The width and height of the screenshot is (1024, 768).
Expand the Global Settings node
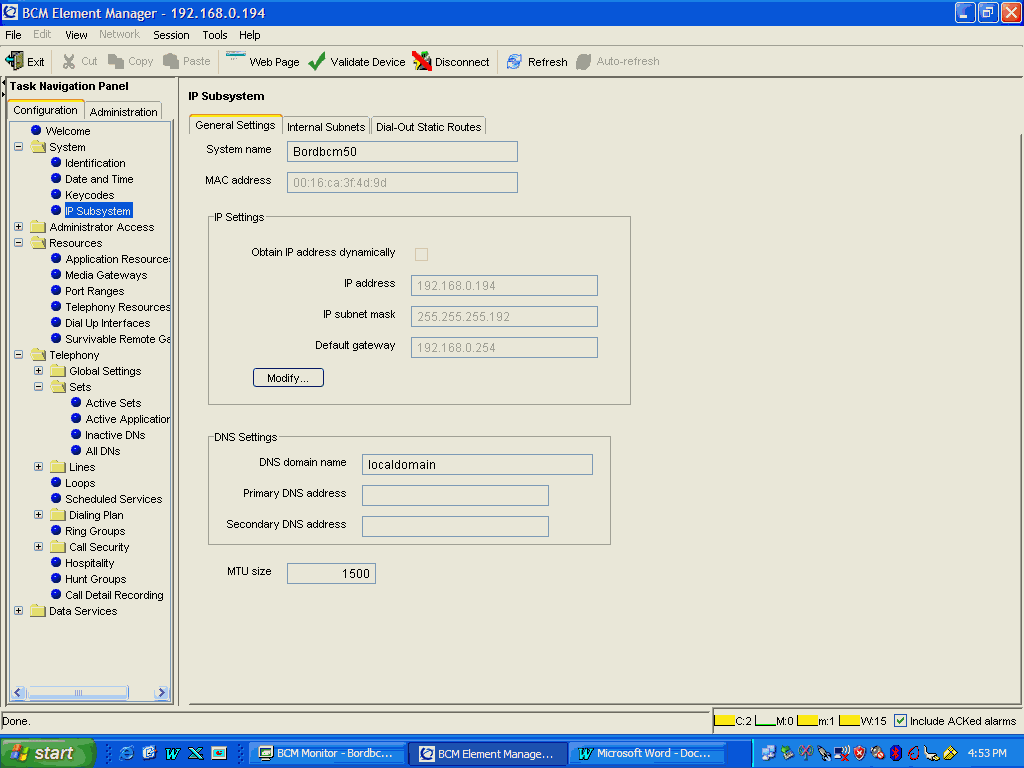(39, 371)
